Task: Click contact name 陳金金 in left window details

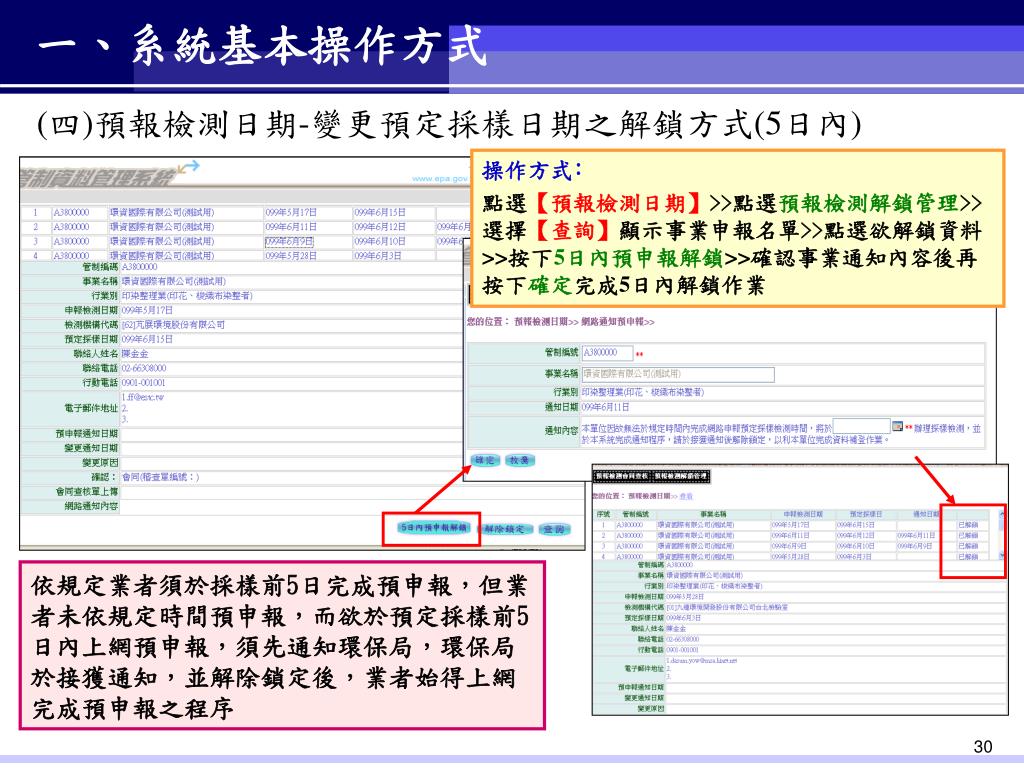Action: pos(135,354)
